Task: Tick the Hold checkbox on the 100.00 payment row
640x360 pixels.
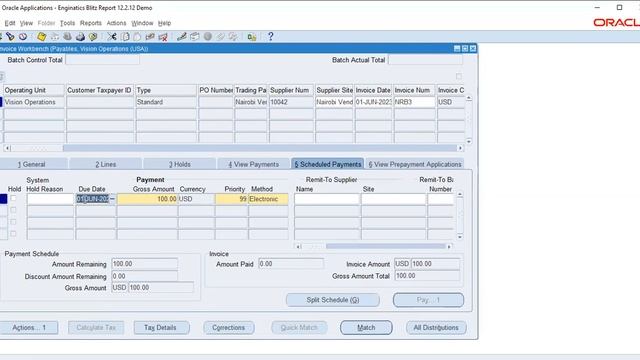Action: tap(13, 198)
